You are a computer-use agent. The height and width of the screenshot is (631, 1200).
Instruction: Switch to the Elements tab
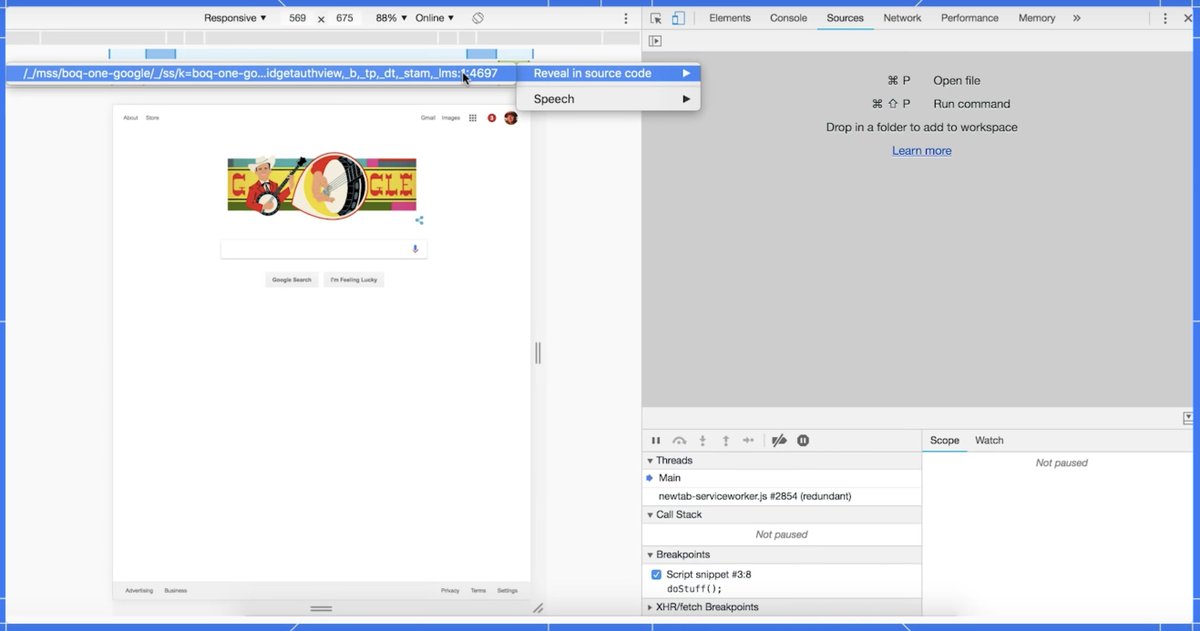click(x=730, y=18)
